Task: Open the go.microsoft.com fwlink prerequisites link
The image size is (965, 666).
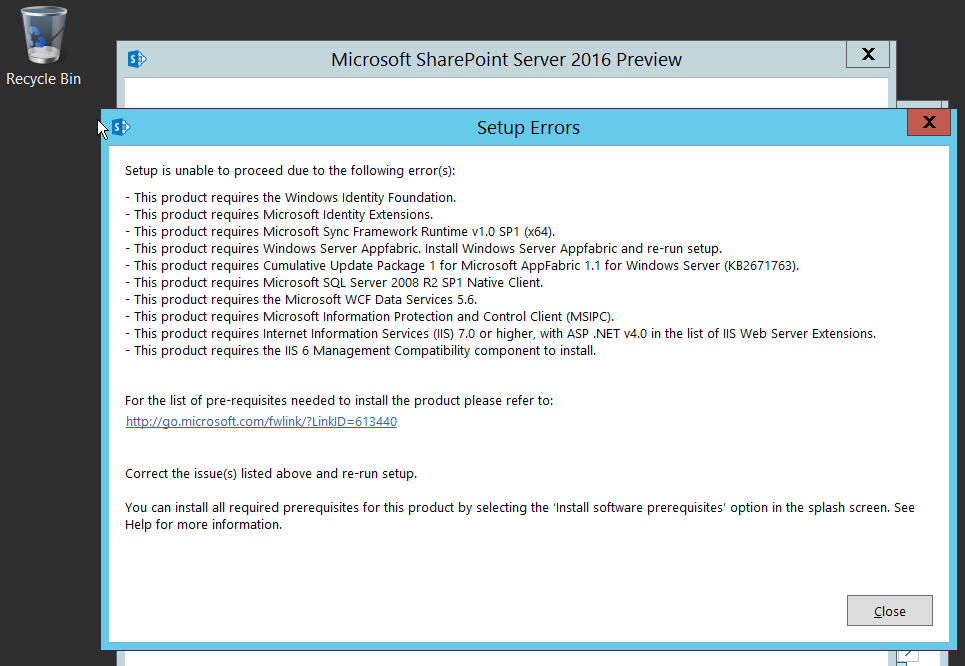Action: tap(261, 422)
